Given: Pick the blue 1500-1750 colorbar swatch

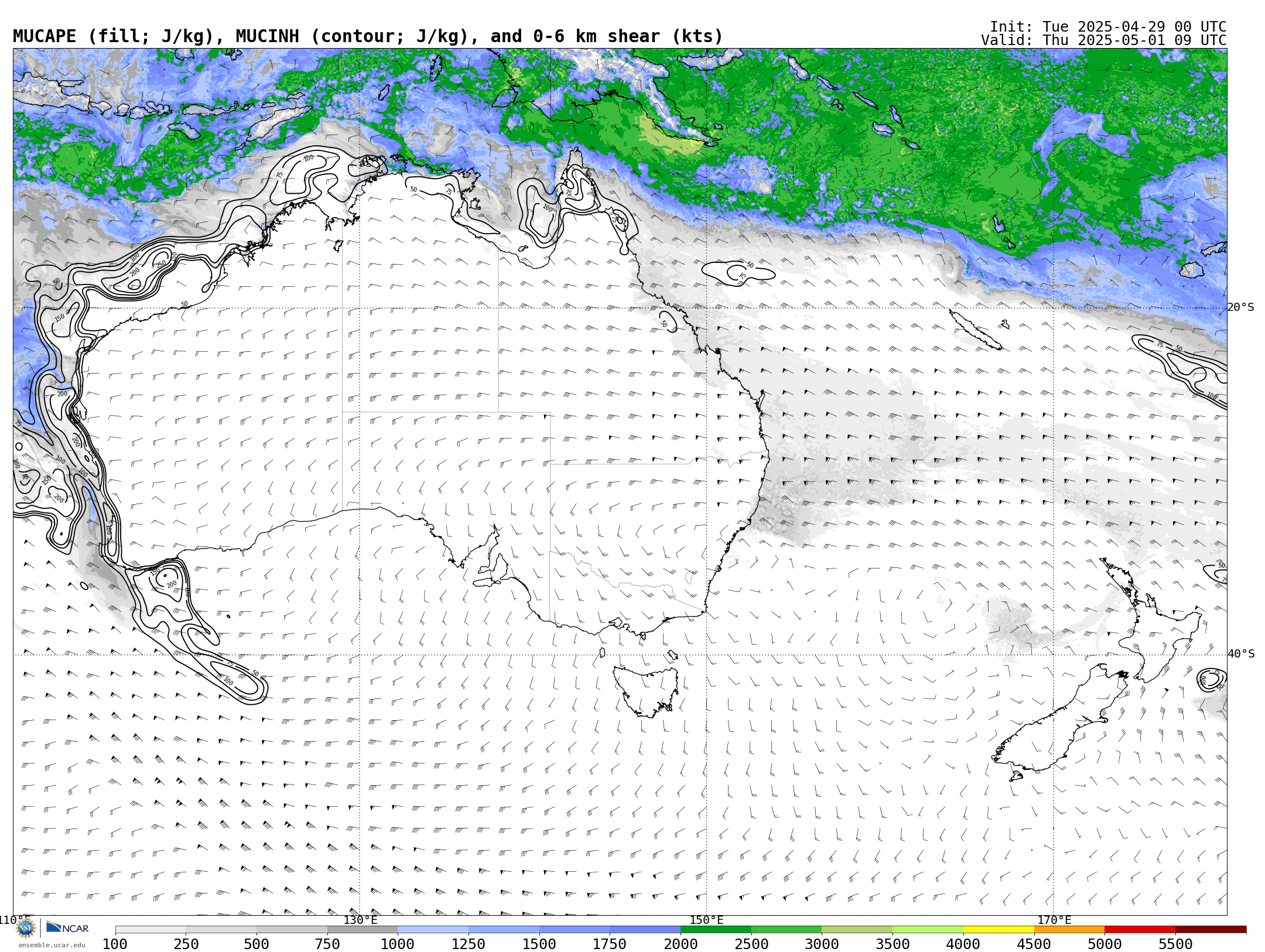Looking at the screenshot, I should 575,930.
